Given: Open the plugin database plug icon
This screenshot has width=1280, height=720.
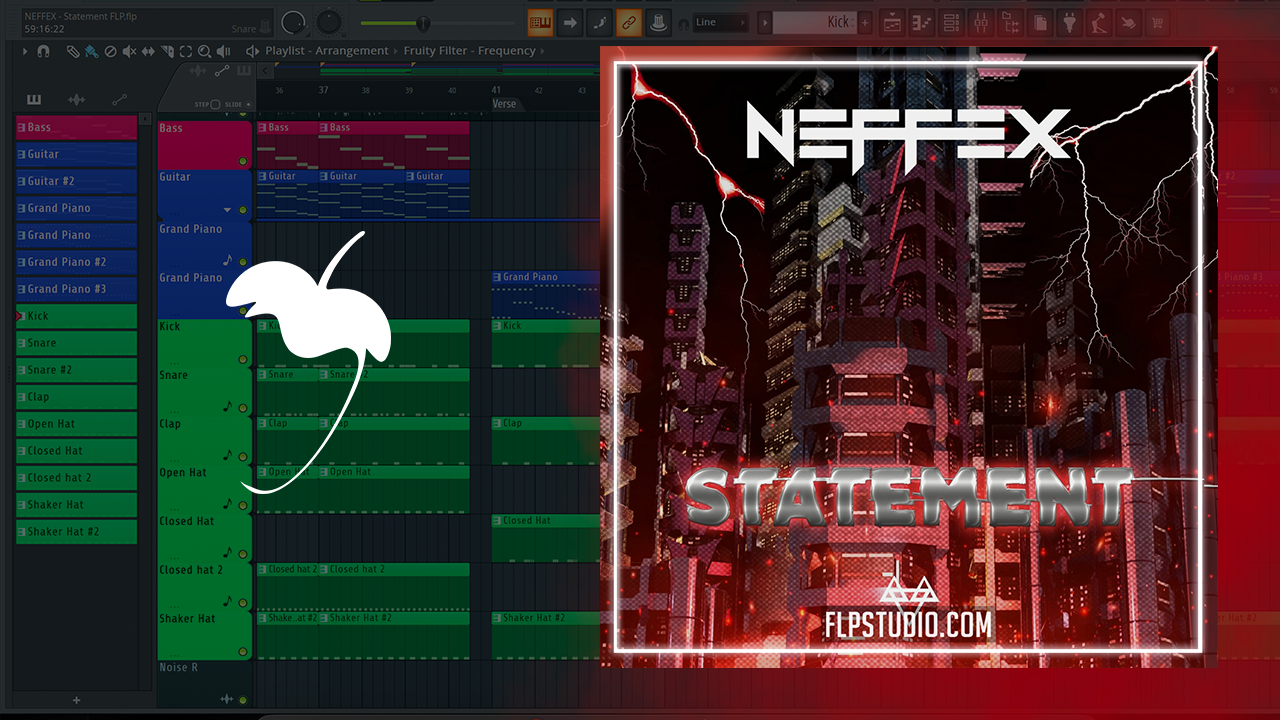Looking at the screenshot, I should tap(1070, 22).
